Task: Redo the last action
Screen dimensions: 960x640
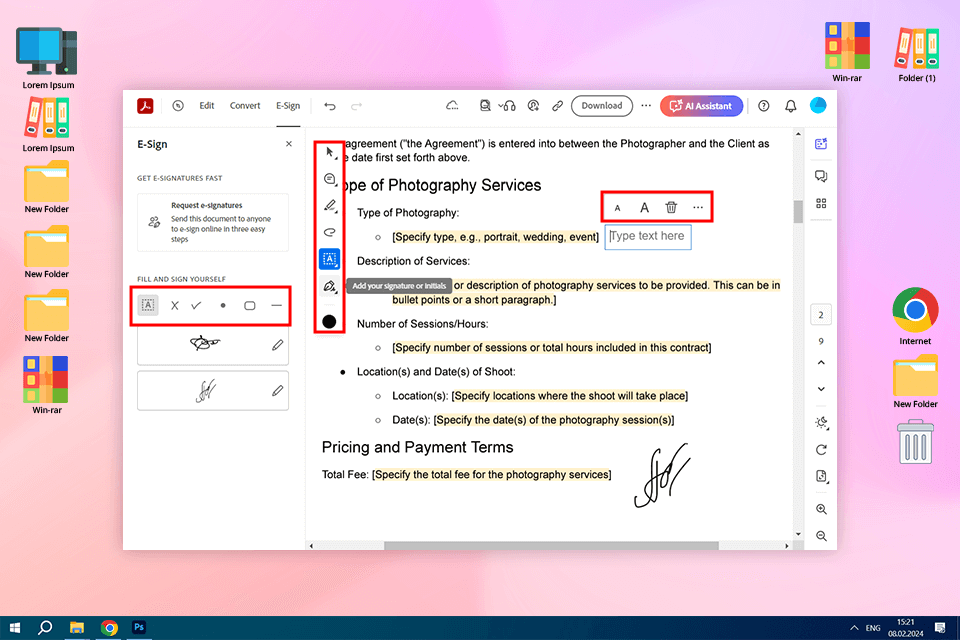Action: 356,106
